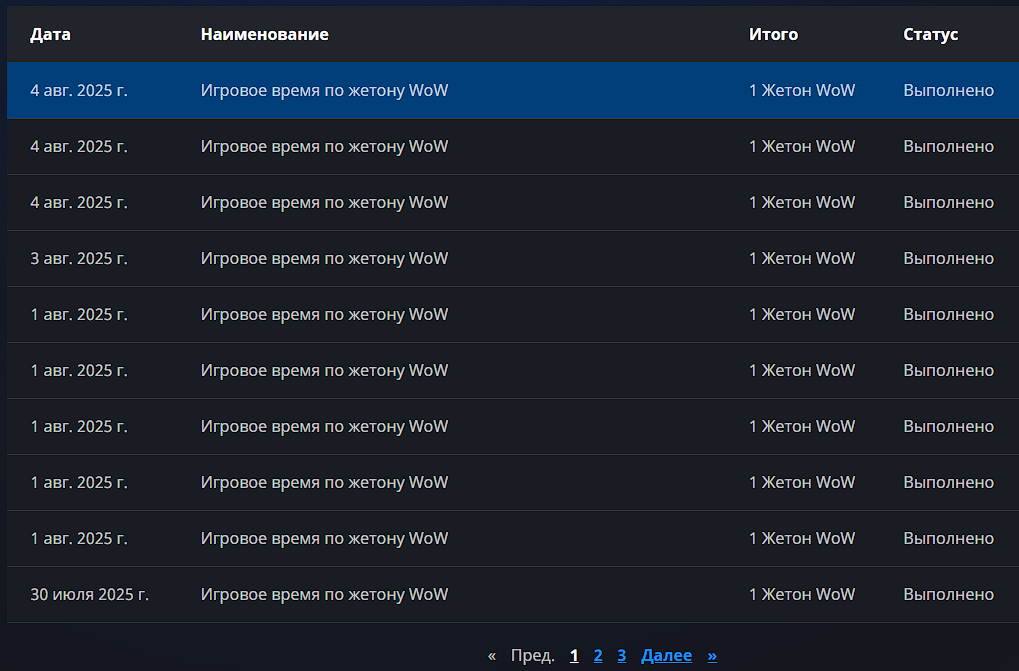Go to page 3 of the list
This screenshot has width=1019, height=671.
click(621, 655)
